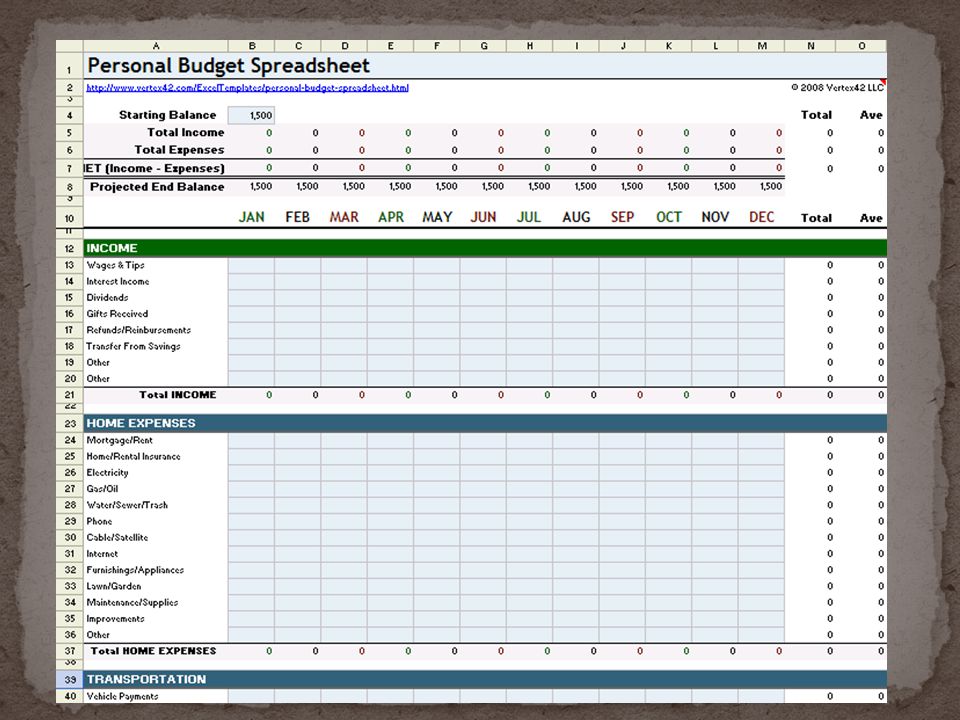Click the JUN month heading

[x=483, y=217]
